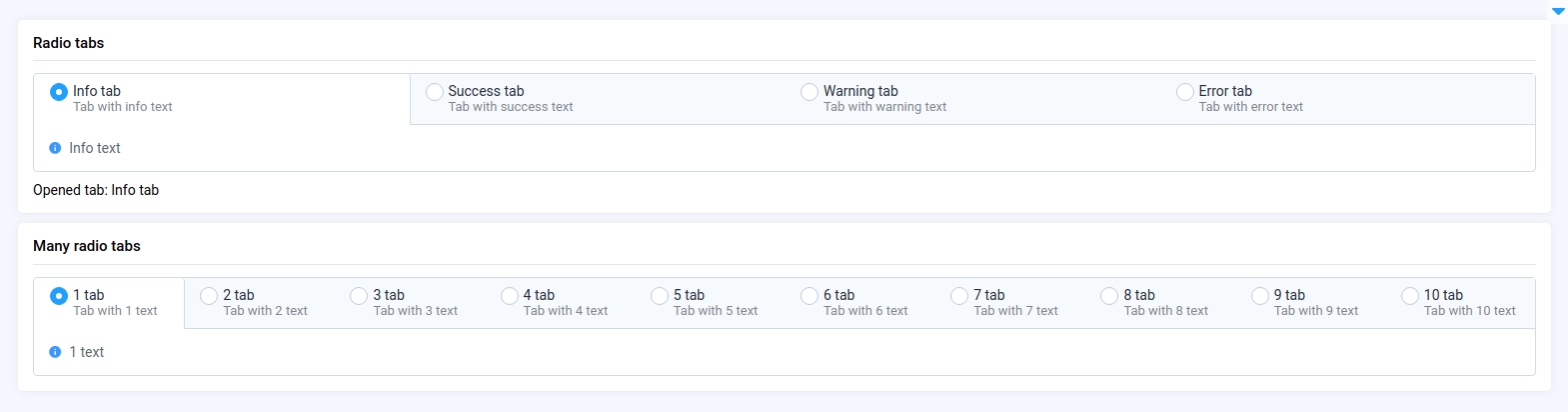Click the 'Tab with success text' description
Image resolution: width=1568 pixels, height=412 pixels.
point(511,107)
